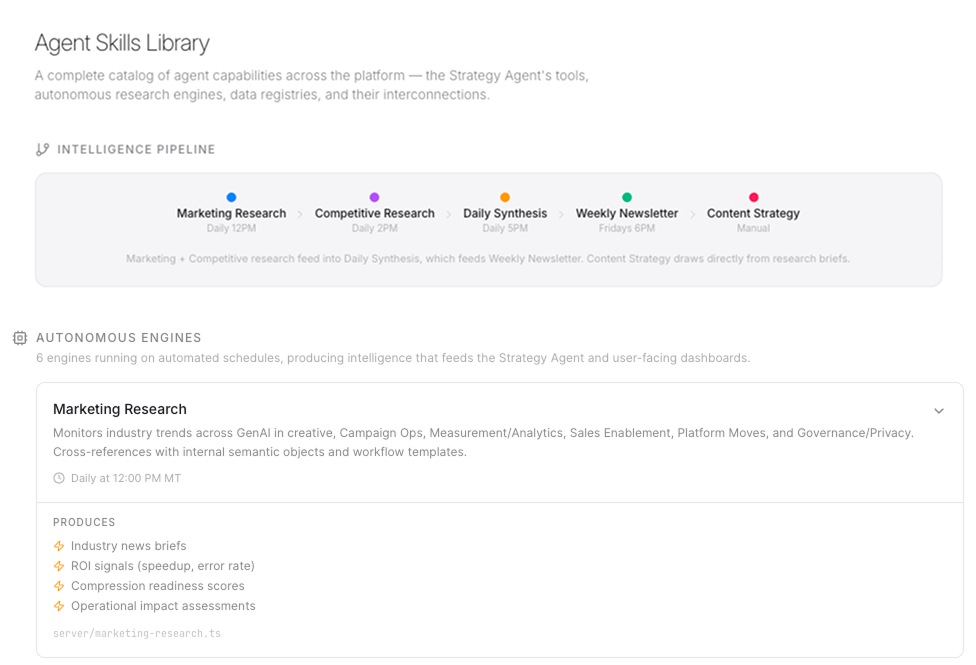Viewport: 976px width, 665px height.
Task: Select the orange Daily Synthesis dot
Action: [505, 197]
